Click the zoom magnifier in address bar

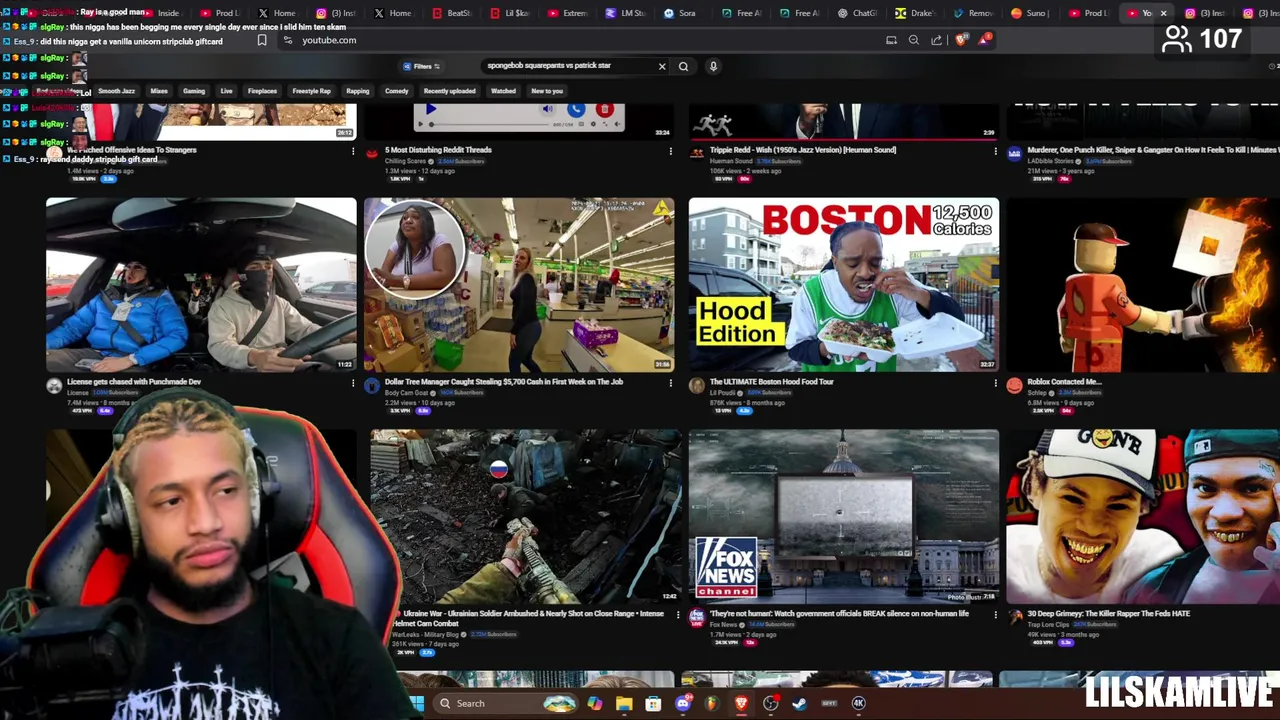point(913,40)
